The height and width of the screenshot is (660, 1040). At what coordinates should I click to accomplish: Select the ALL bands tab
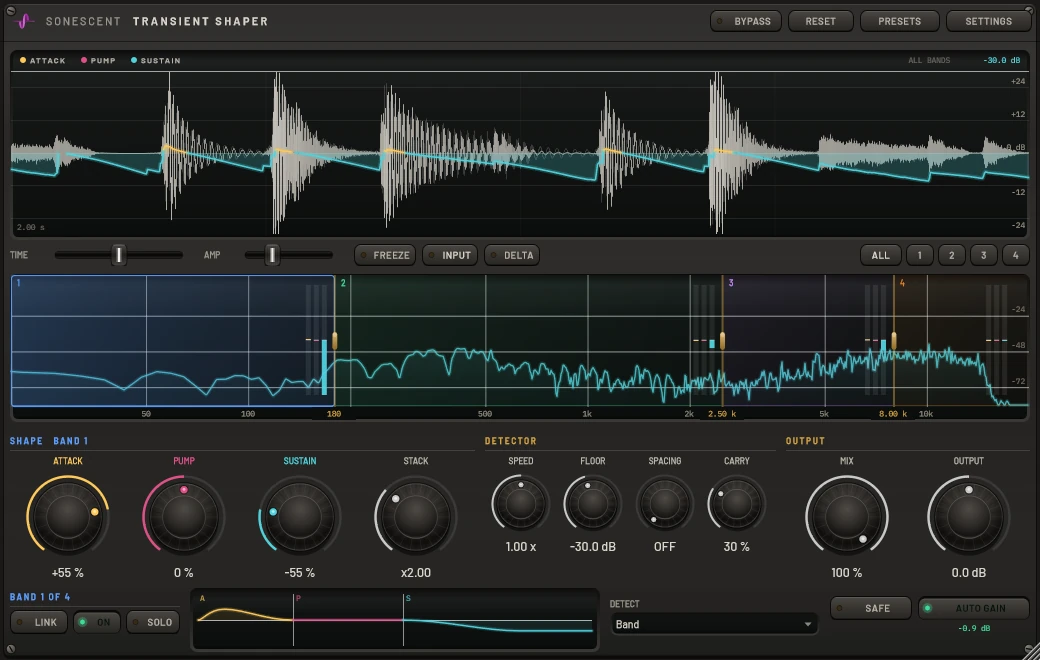[x=880, y=255]
